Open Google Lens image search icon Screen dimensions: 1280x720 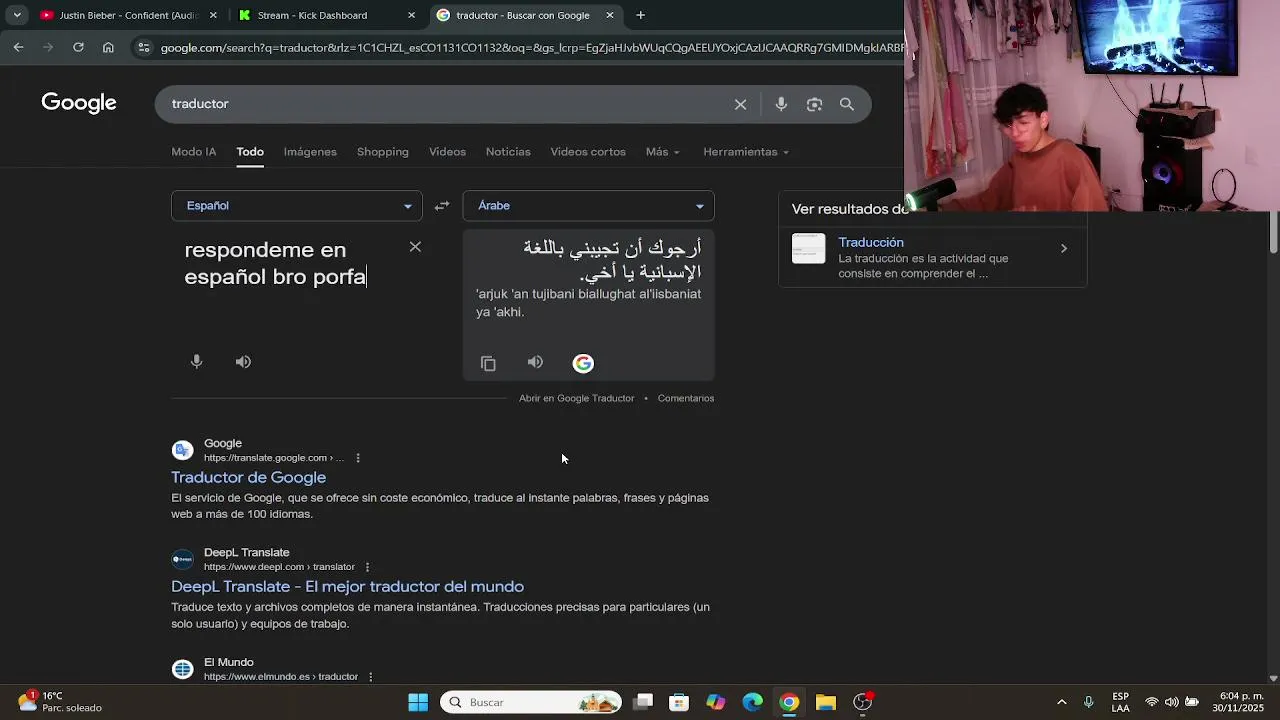click(x=814, y=104)
